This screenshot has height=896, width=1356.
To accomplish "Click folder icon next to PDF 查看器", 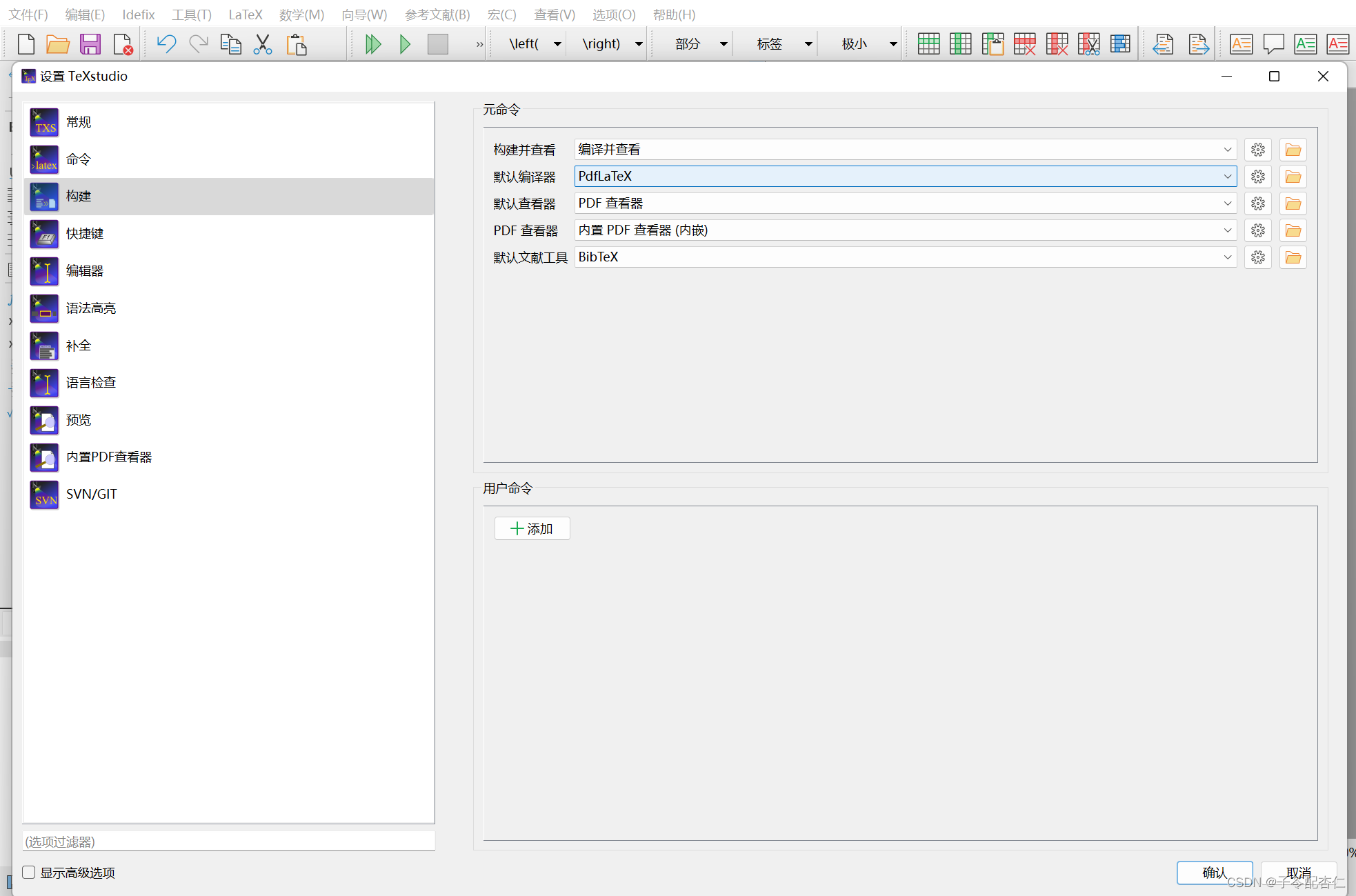I will (x=1293, y=230).
